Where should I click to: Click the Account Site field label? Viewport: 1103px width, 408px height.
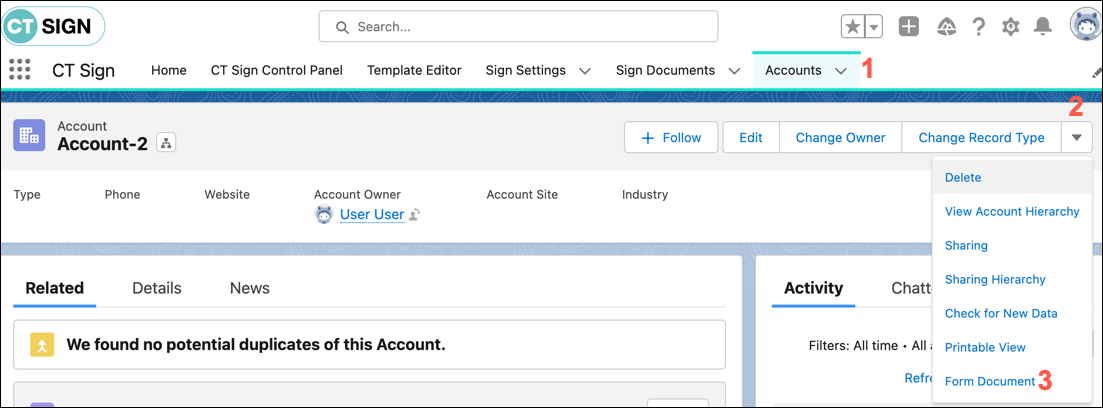[x=522, y=194]
